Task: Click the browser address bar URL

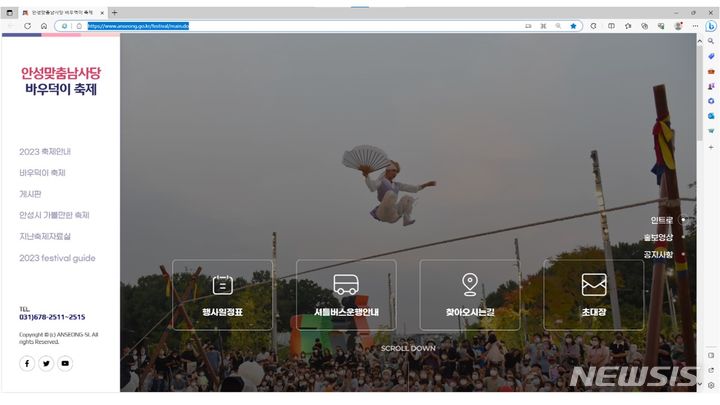Action: [x=138, y=25]
